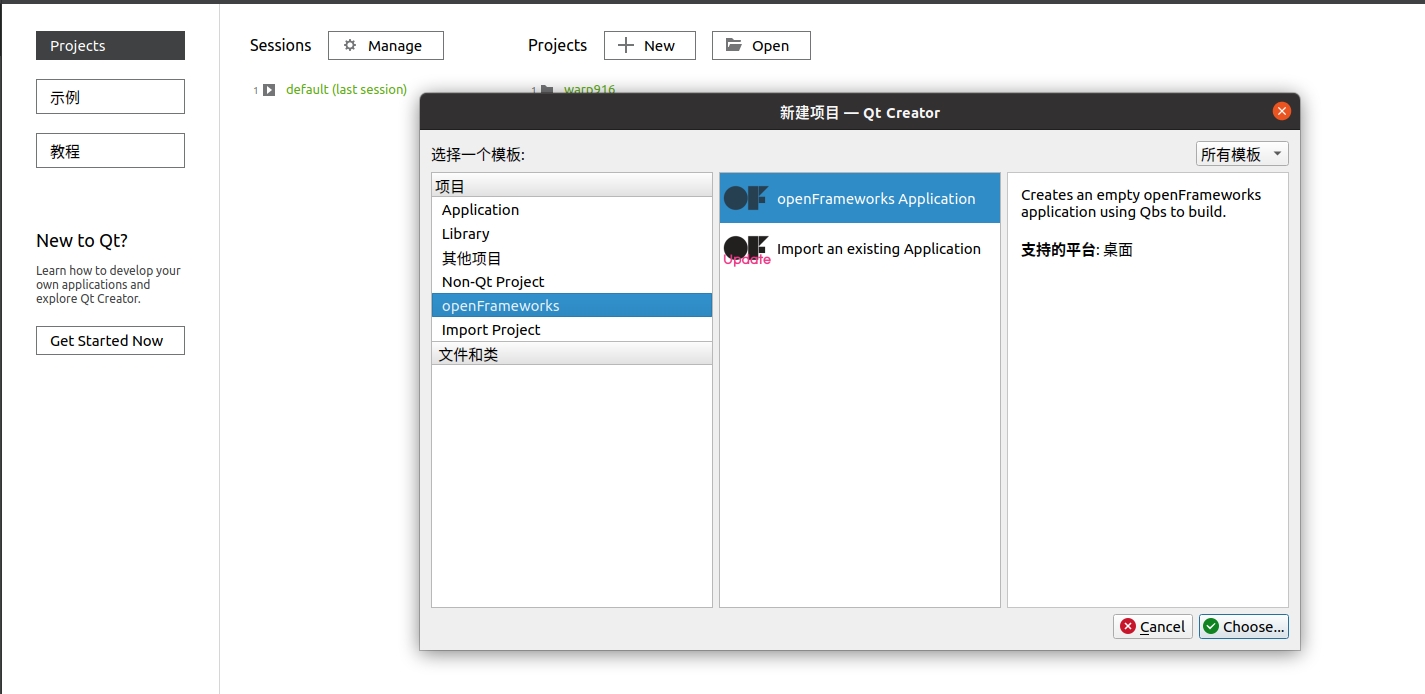This screenshot has height=694, width=1425.
Task: Select the Non-Qt Project category
Action: click(x=492, y=281)
